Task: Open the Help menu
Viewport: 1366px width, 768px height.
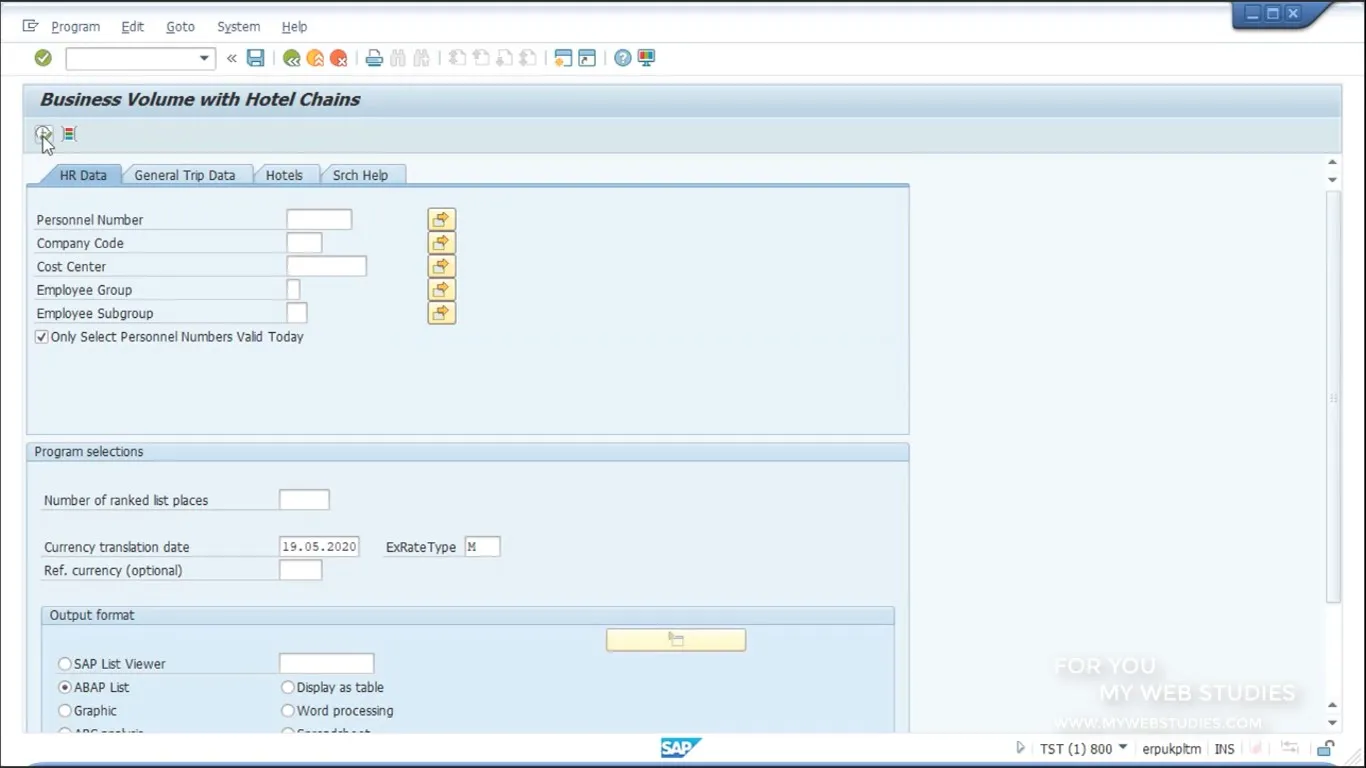Action: point(294,27)
